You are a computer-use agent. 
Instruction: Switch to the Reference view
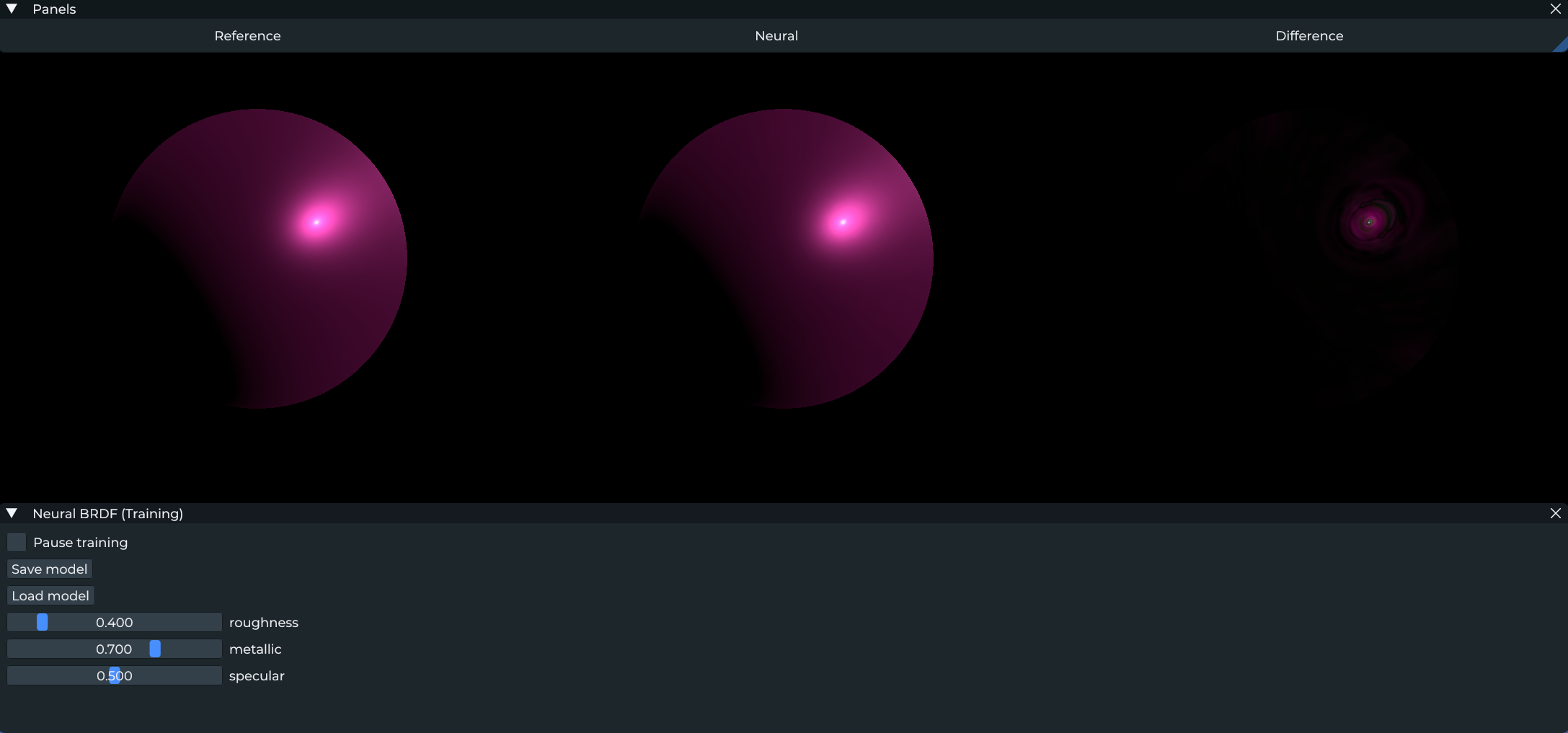[247, 35]
